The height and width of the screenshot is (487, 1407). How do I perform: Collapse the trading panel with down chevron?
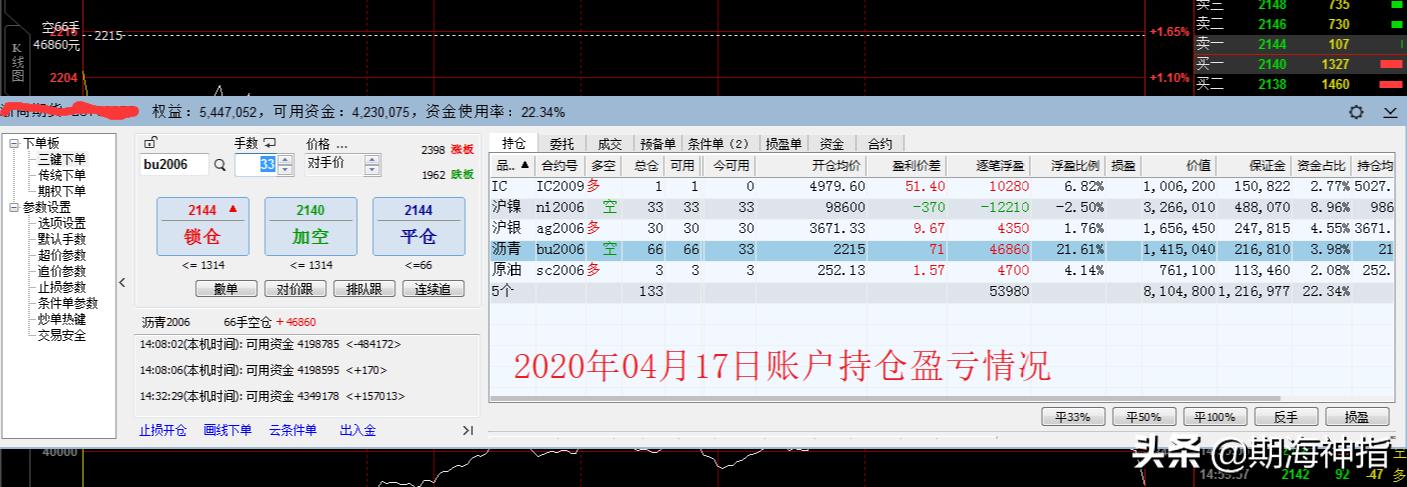pyautogui.click(x=1390, y=112)
